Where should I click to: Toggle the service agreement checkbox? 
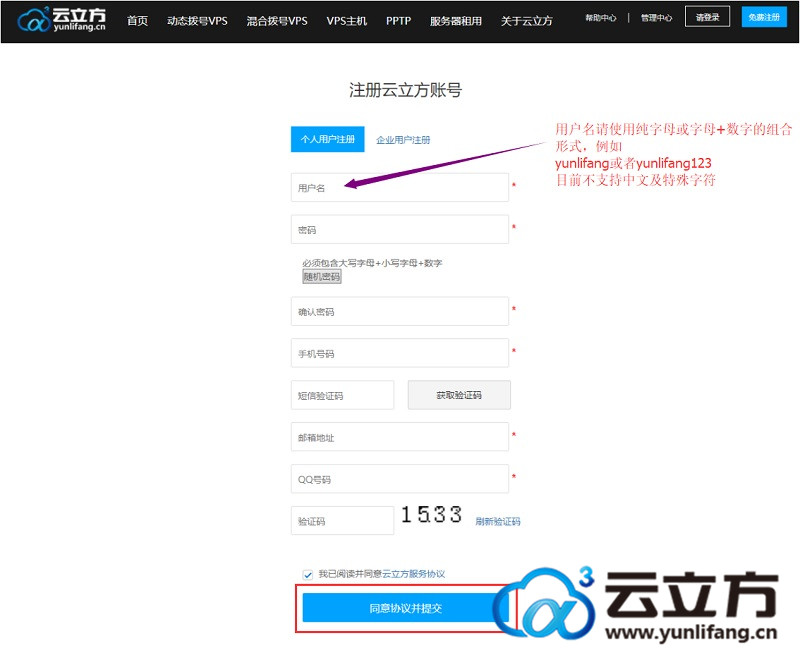308,574
